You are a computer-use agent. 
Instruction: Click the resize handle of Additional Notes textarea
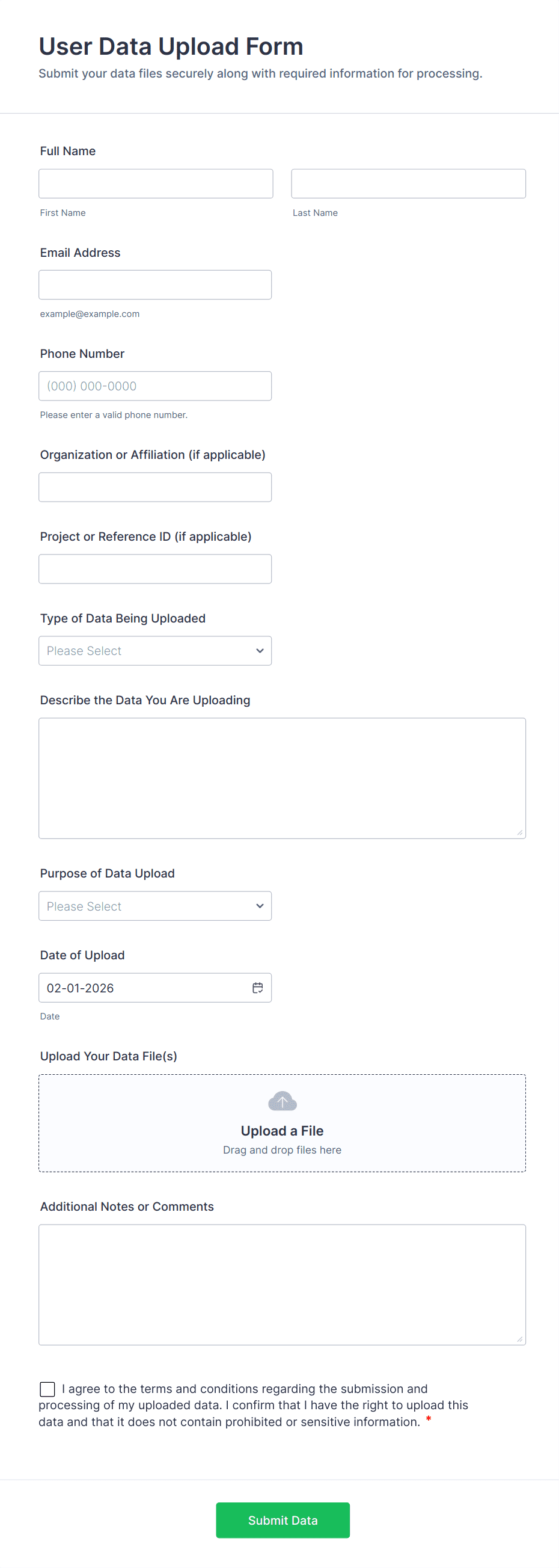coord(519,1338)
